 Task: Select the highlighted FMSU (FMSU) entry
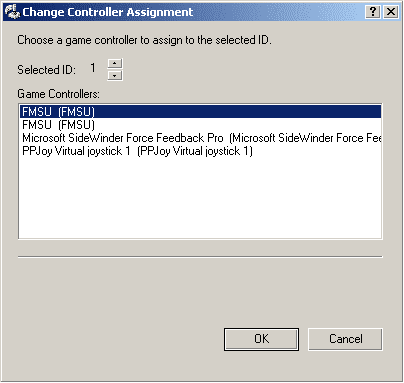[200, 112]
